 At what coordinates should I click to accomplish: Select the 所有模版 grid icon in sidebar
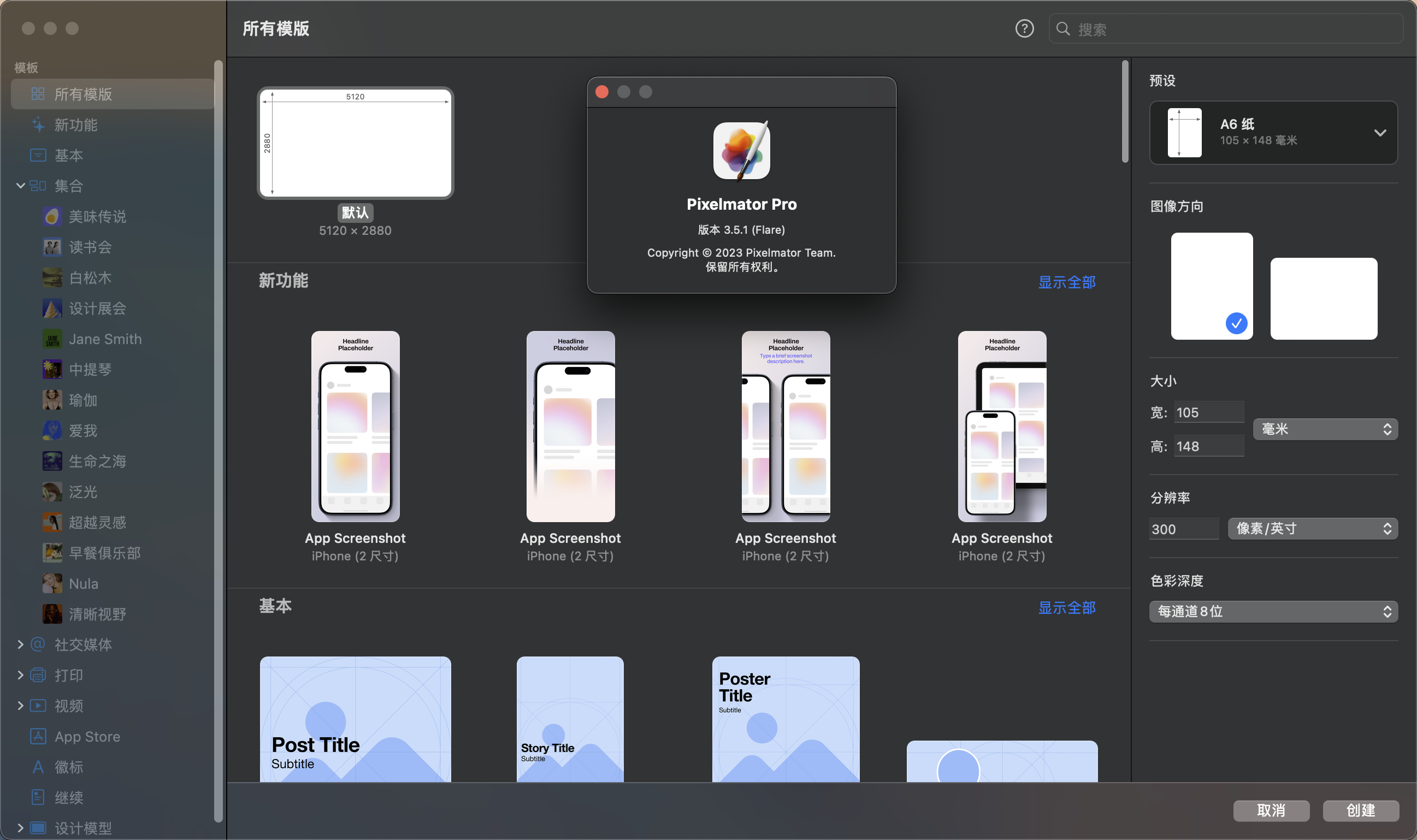click(38, 94)
